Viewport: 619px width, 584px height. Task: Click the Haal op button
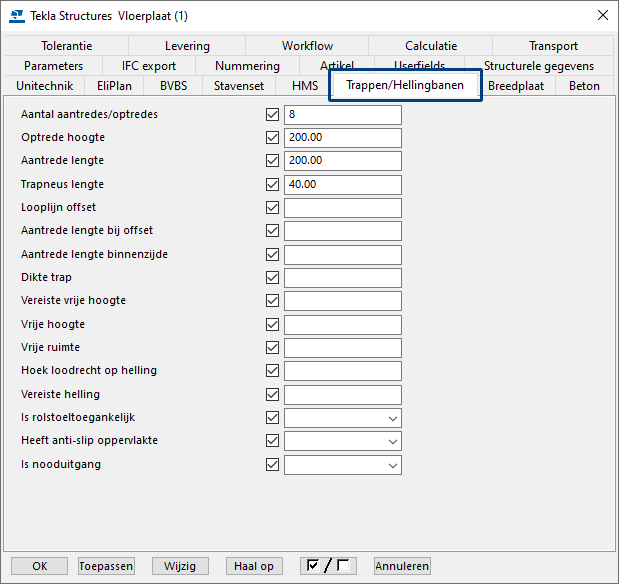pos(253,566)
